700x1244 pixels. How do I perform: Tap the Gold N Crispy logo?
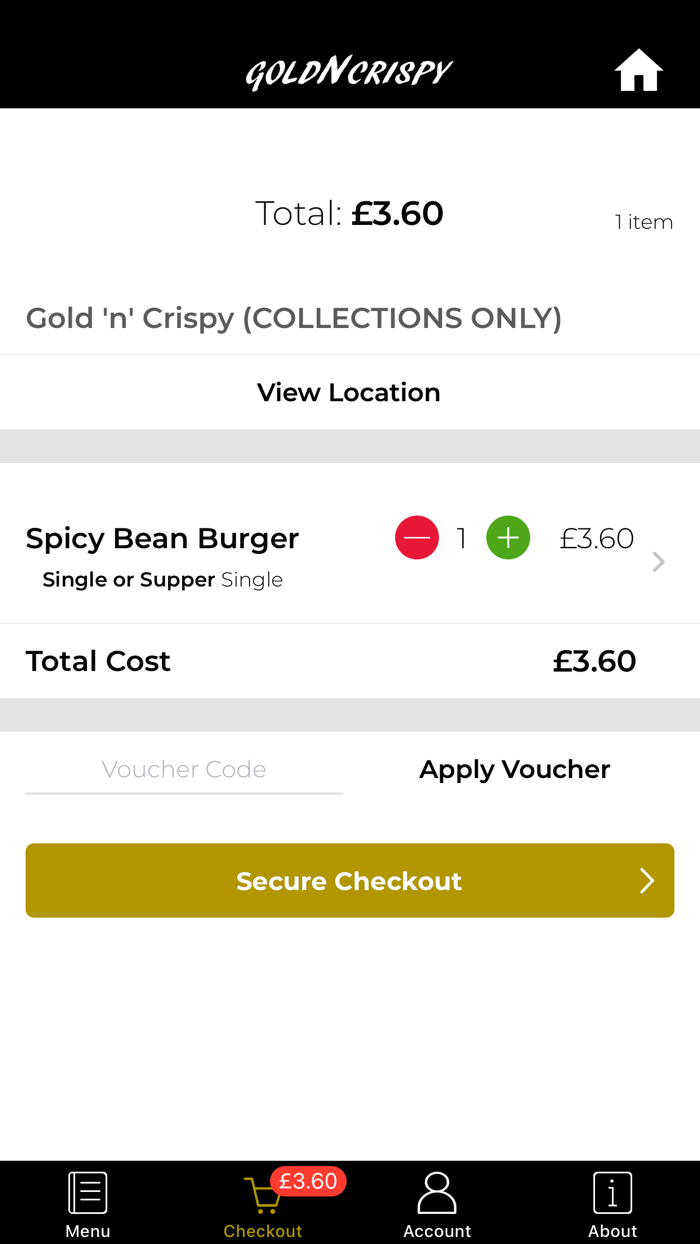349,70
